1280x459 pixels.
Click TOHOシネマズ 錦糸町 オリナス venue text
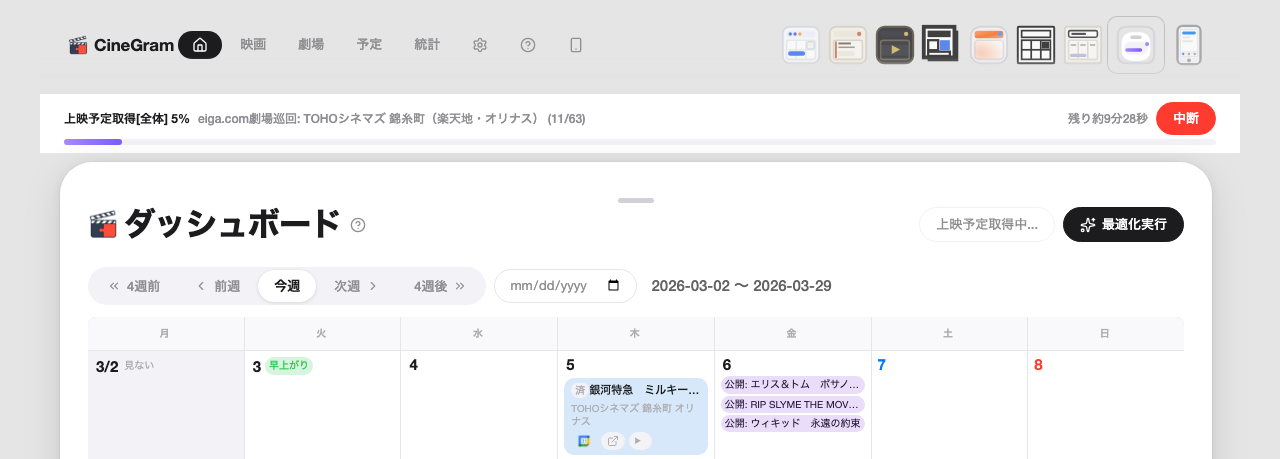click(632, 415)
